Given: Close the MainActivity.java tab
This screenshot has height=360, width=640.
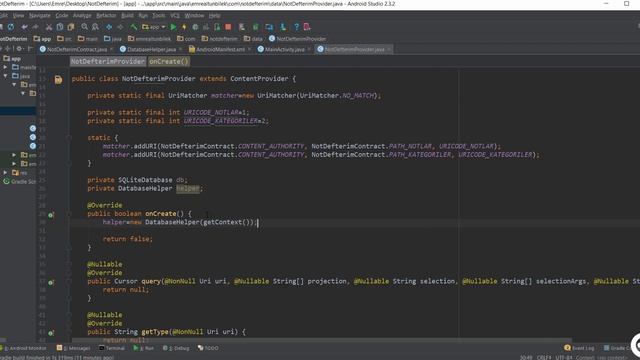Looking at the screenshot, I should pos(309,49).
